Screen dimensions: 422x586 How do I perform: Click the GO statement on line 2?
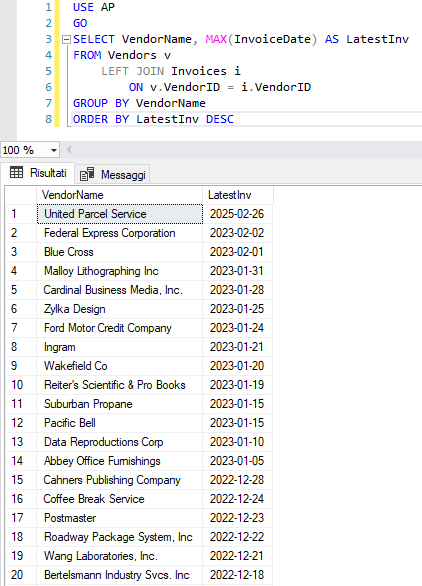80,23
